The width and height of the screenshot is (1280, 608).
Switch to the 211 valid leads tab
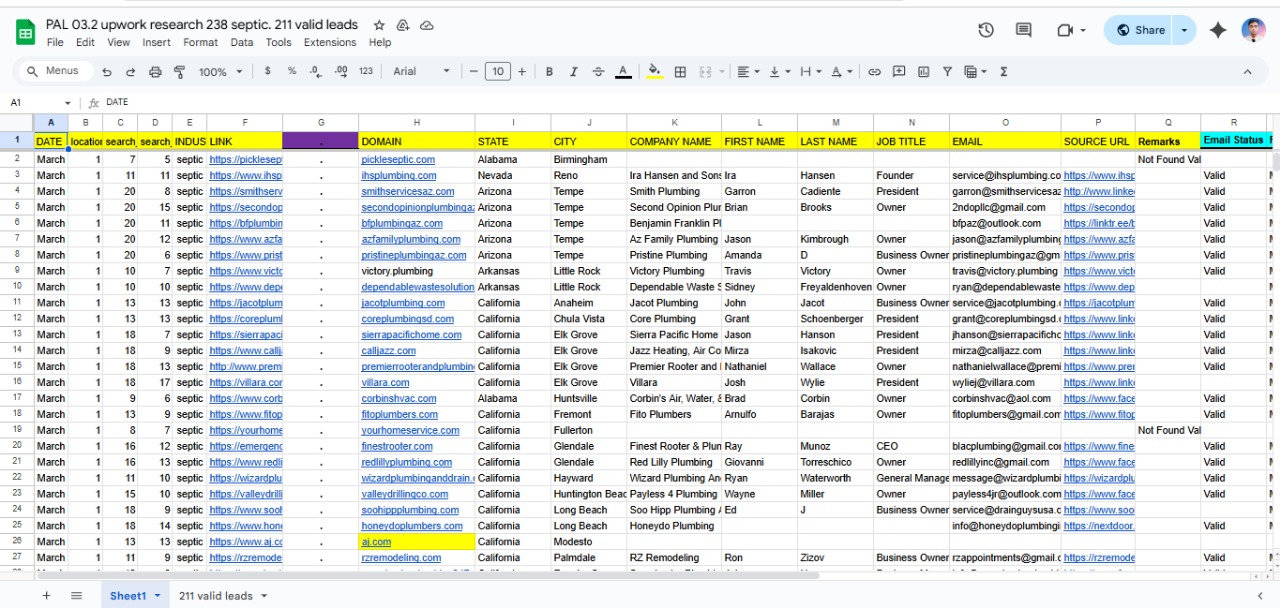coord(216,595)
